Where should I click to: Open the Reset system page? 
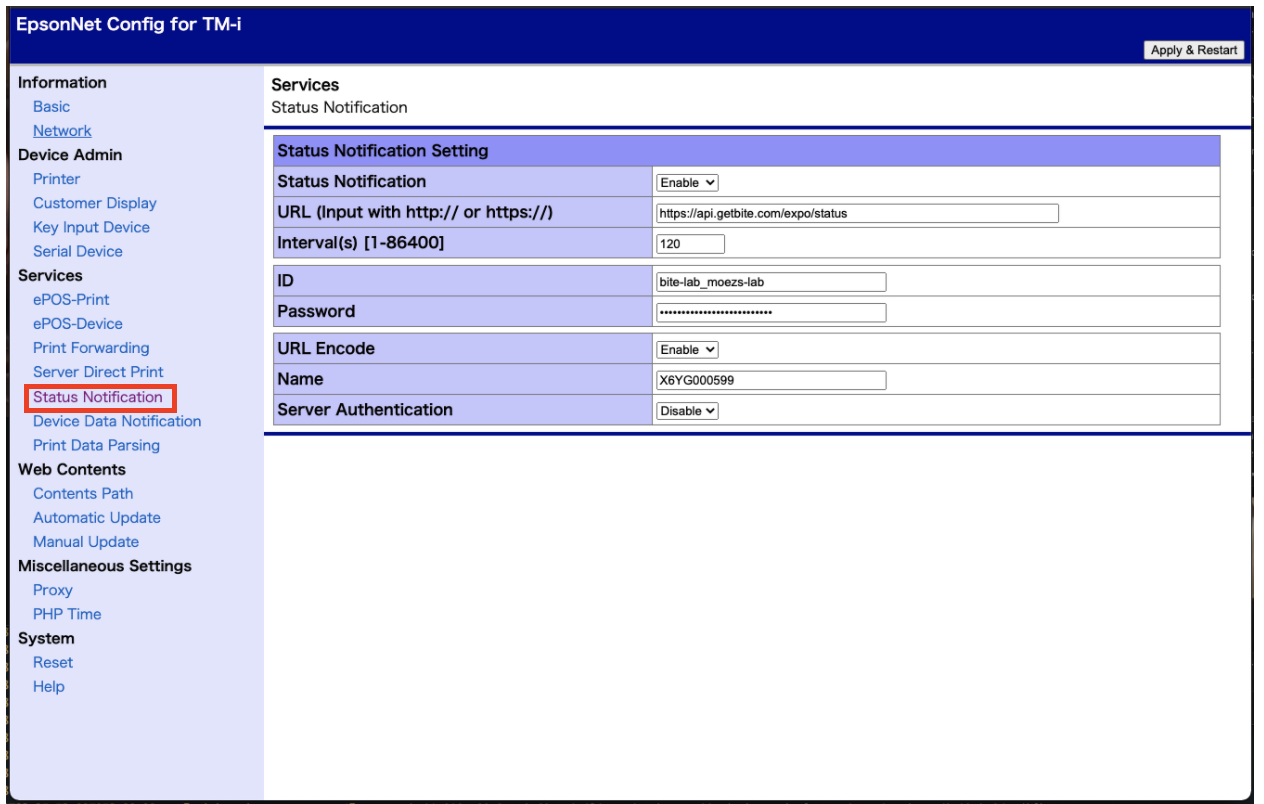pos(53,662)
